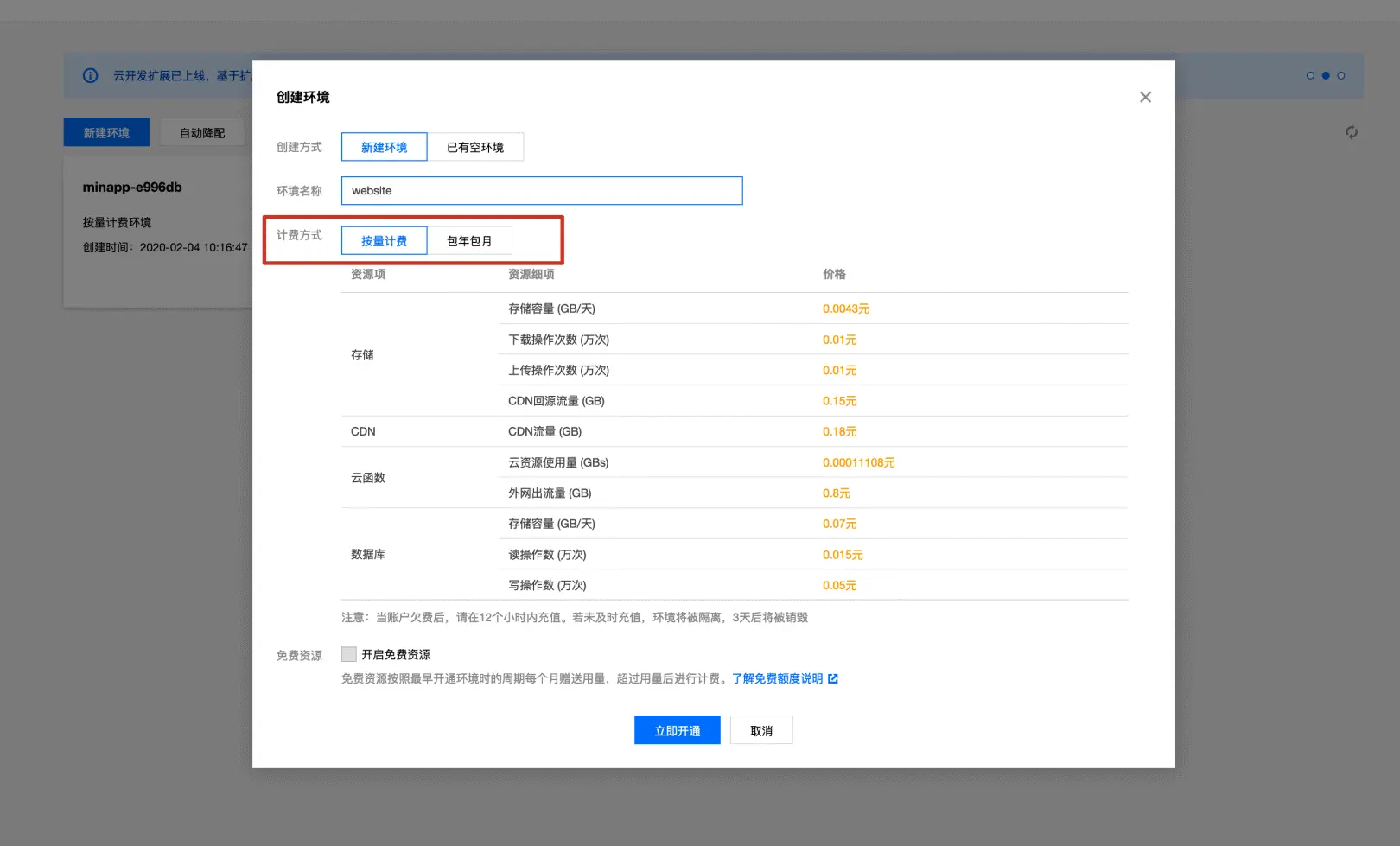Click the 取消 button
This screenshot has width=1400, height=846.
(x=761, y=730)
